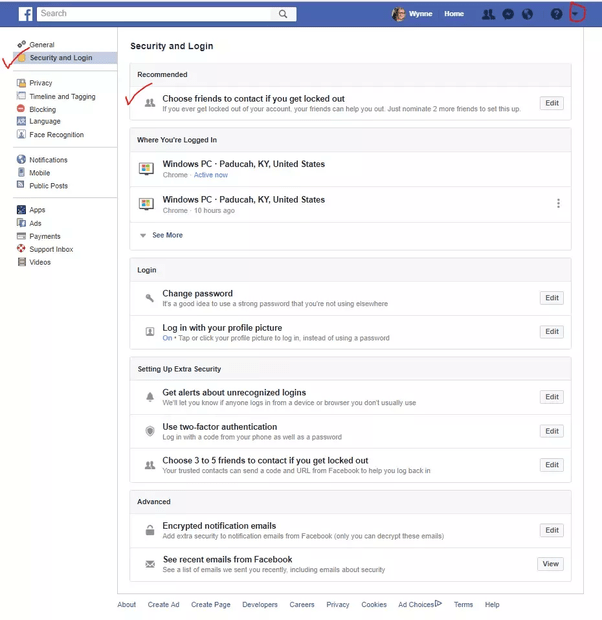The height and width of the screenshot is (620, 602).
Task: Edit Change password
Action: point(552,298)
